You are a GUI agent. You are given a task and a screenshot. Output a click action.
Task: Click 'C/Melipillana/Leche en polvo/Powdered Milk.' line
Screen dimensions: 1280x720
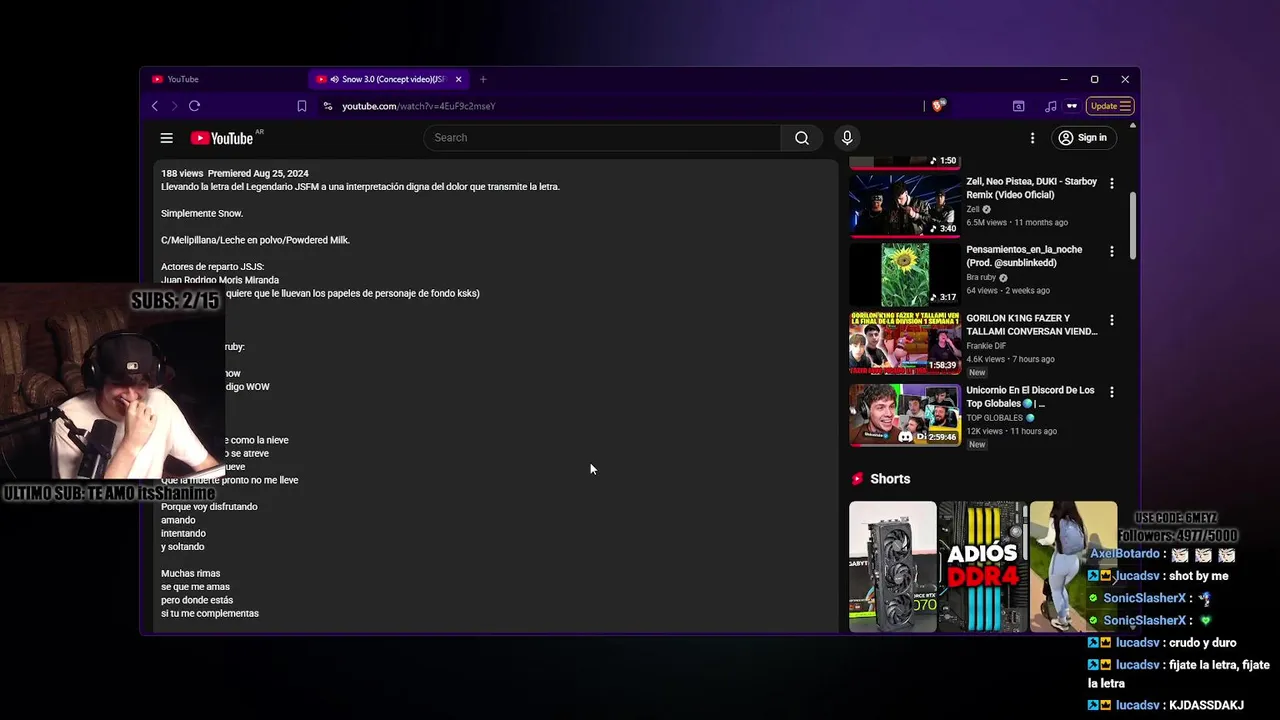click(255, 240)
